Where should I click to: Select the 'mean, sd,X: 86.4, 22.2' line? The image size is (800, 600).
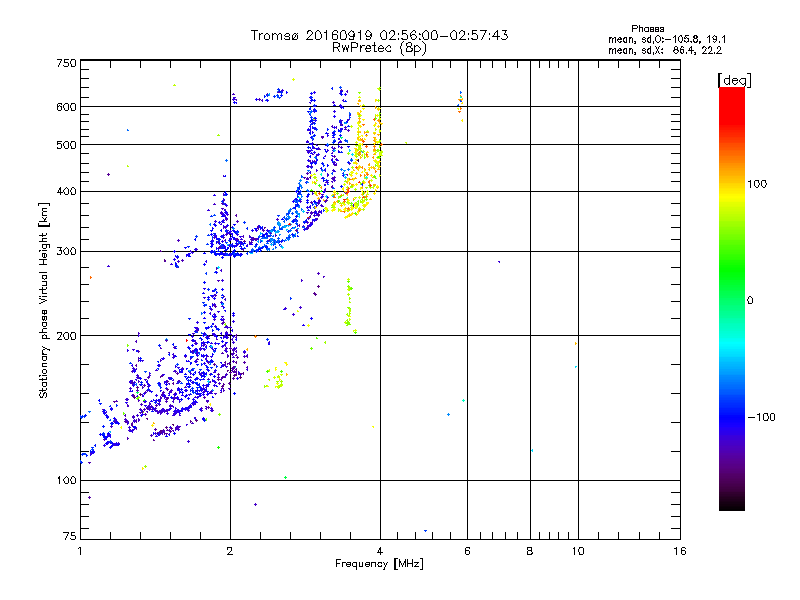point(665,50)
